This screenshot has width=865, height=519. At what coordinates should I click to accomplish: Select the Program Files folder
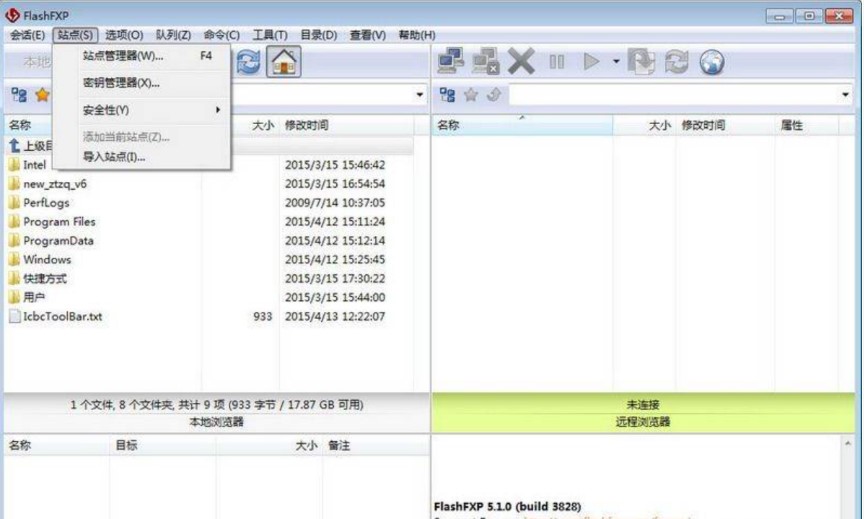(x=52, y=222)
